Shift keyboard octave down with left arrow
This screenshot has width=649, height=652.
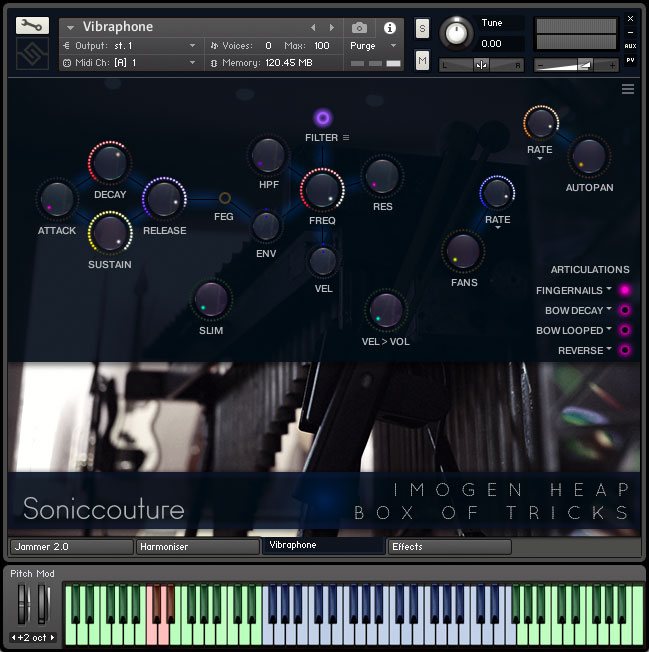pos(13,637)
